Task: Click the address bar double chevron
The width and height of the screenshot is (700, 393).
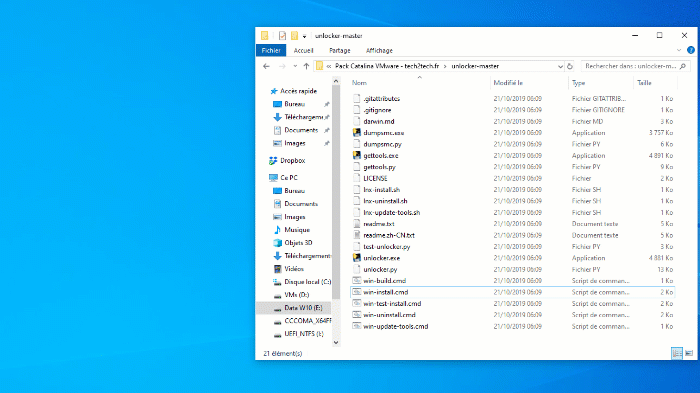Action: pos(329,66)
